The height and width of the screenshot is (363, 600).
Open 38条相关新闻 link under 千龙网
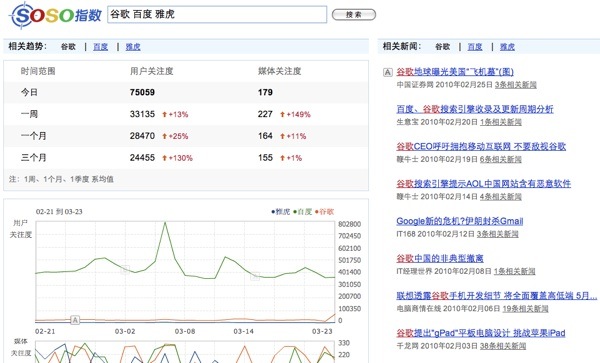coord(503,346)
